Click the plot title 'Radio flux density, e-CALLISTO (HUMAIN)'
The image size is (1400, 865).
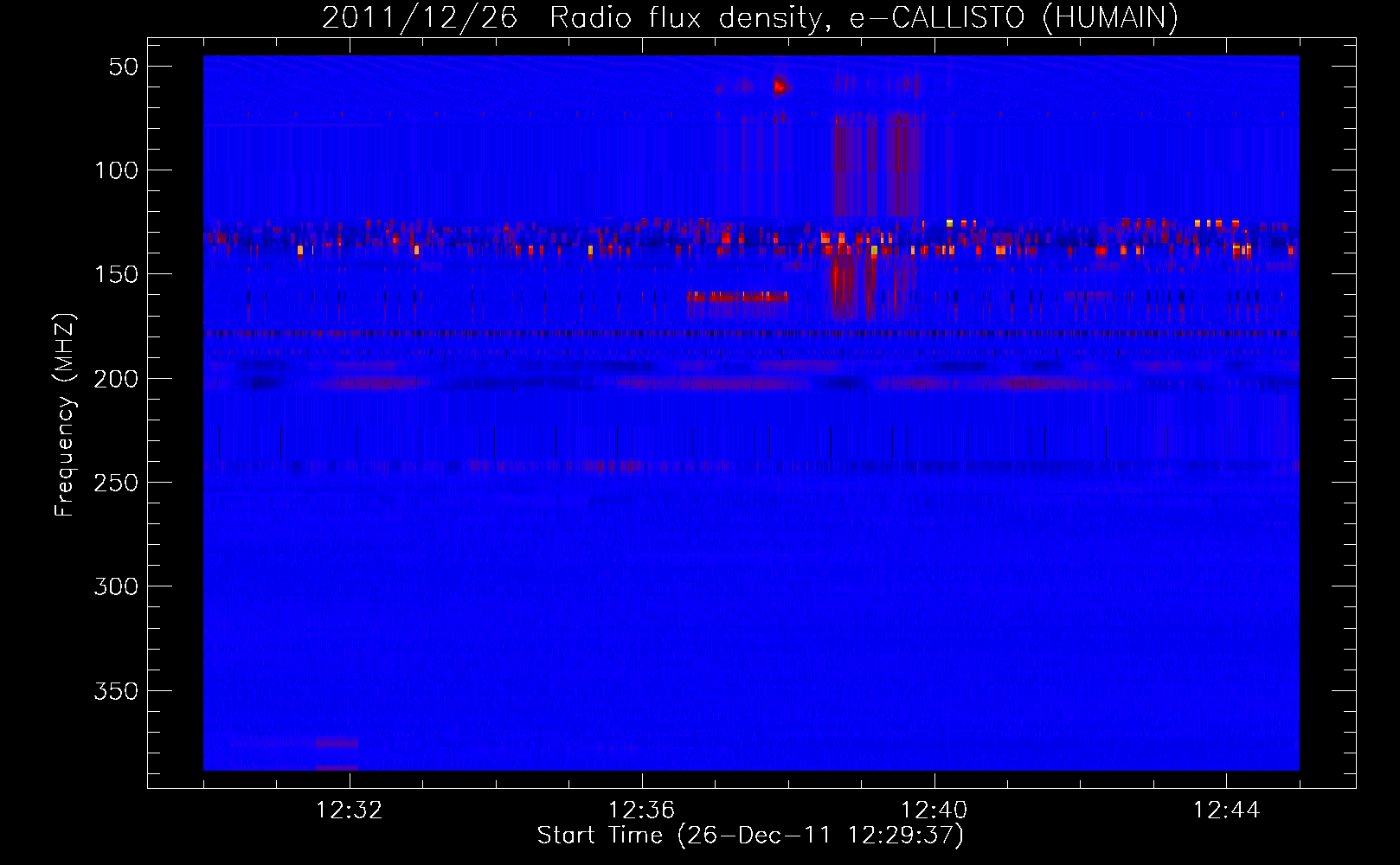pyautogui.click(x=864, y=17)
